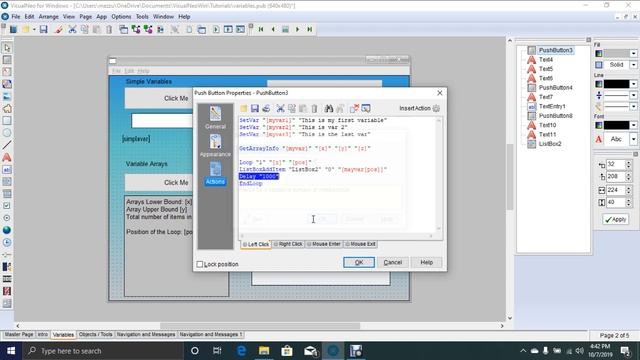
Task: Switch to the Master Page tab
Action: coord(19,334)
